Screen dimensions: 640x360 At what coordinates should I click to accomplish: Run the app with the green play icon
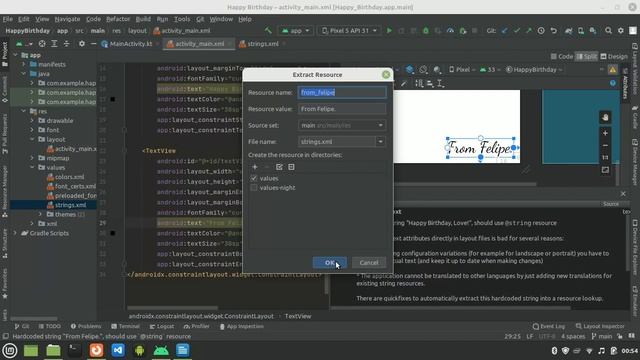pos(389,31)
